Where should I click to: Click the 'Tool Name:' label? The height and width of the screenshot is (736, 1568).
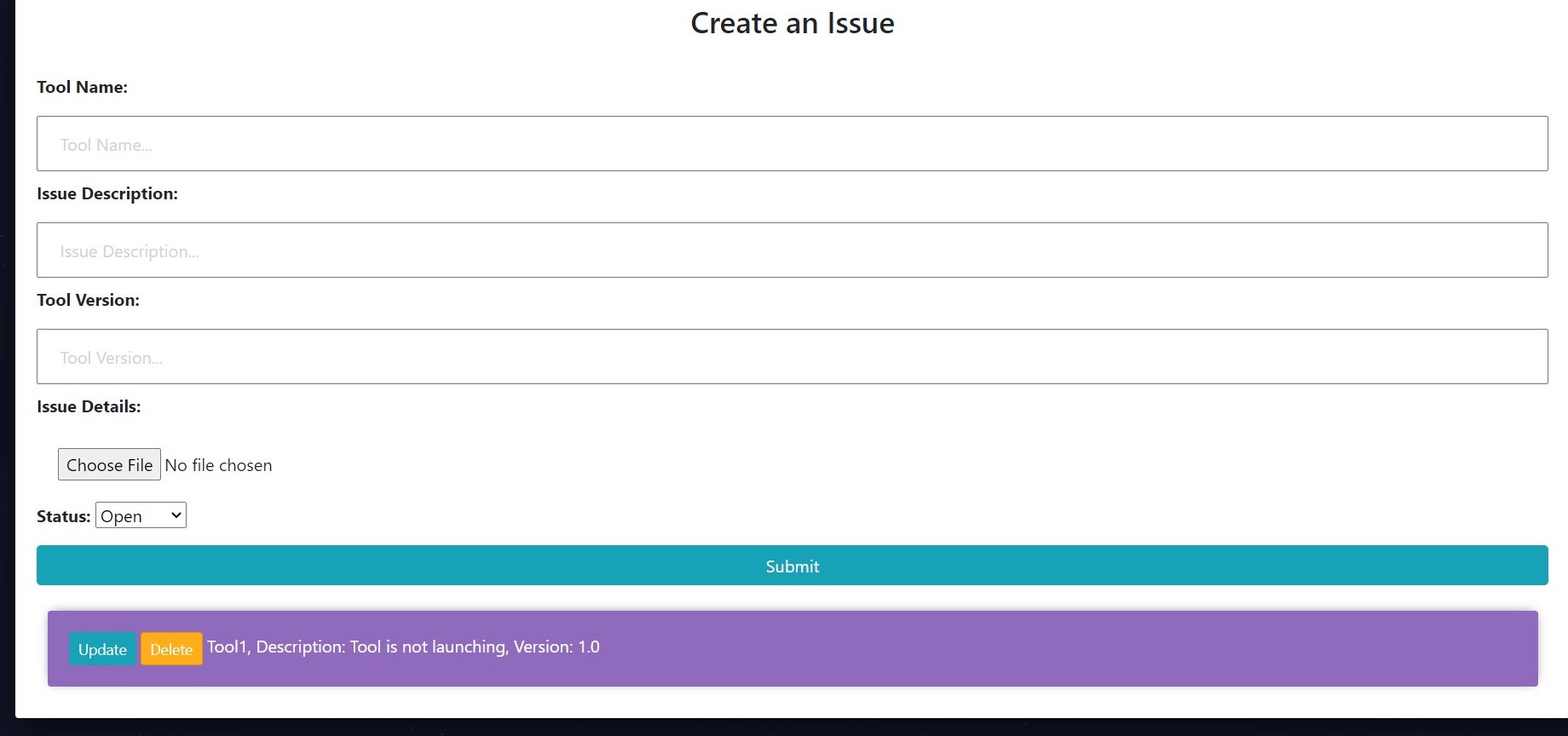(82, 87)
